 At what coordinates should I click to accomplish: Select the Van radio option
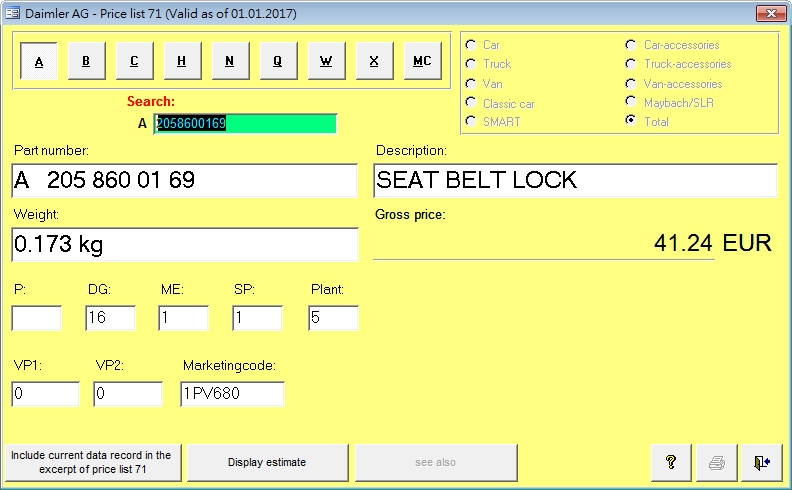coord(471,84)
